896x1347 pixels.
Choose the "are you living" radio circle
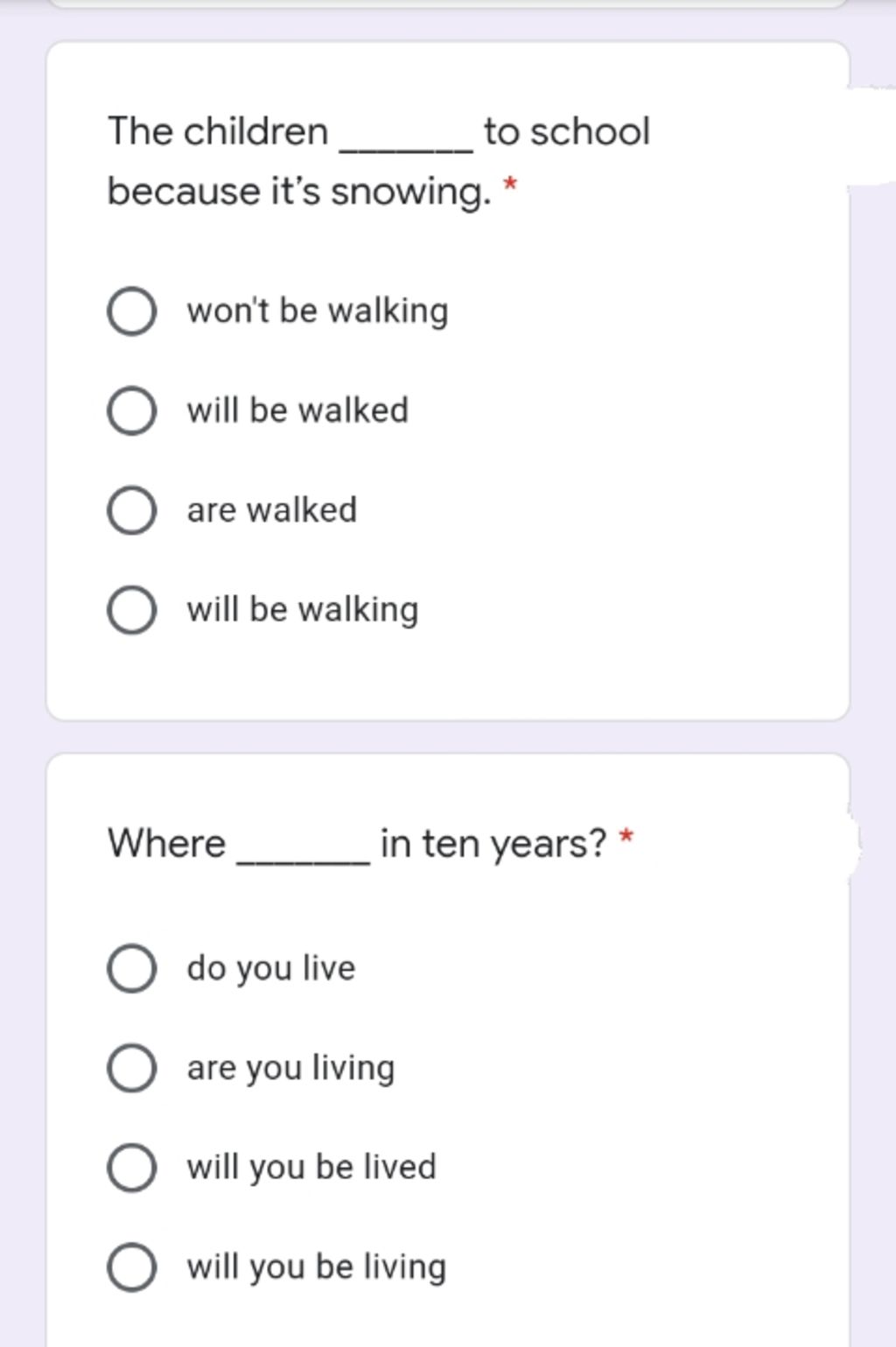[x=132, y=1068]
